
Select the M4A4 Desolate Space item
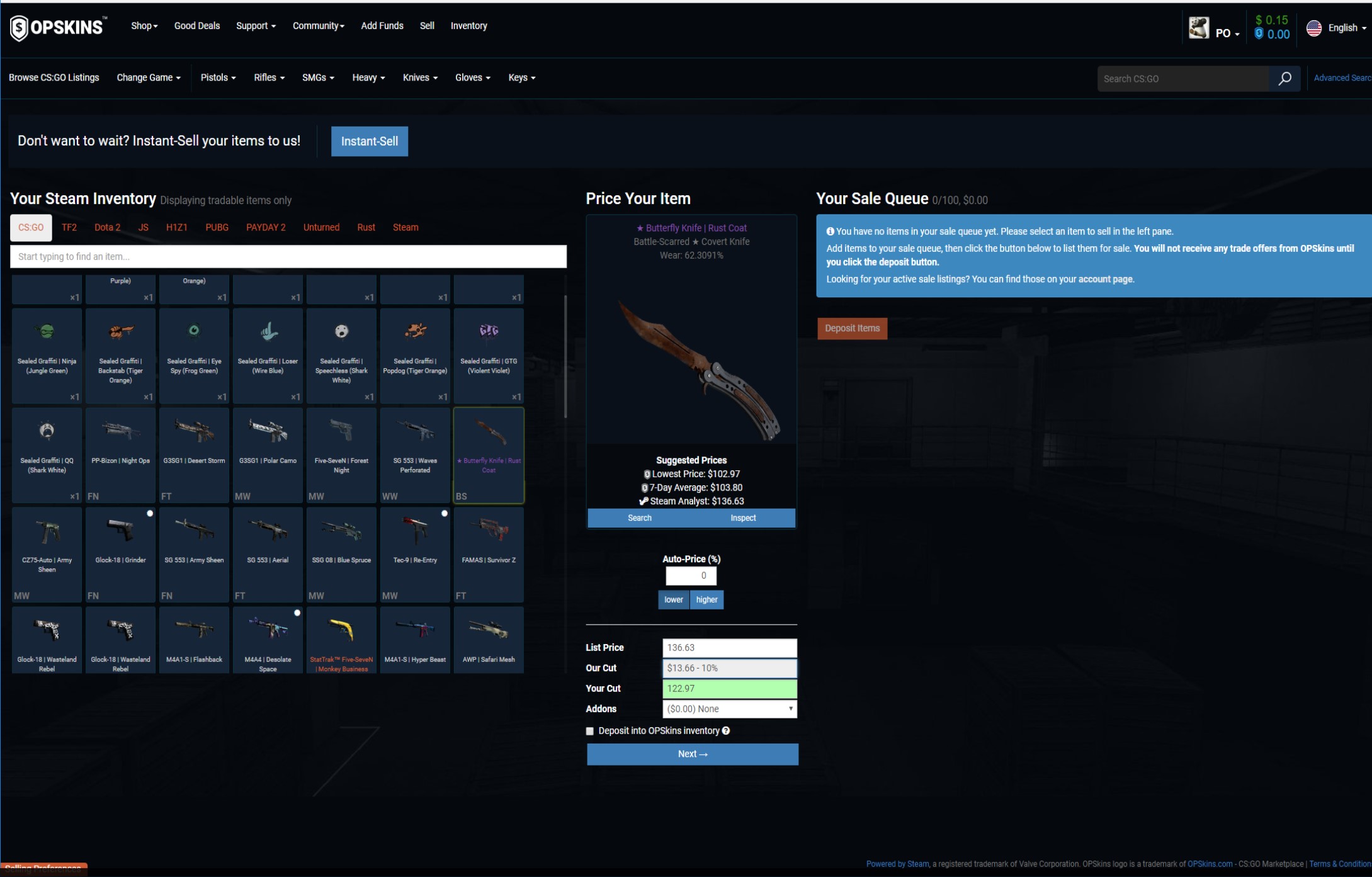268,640
